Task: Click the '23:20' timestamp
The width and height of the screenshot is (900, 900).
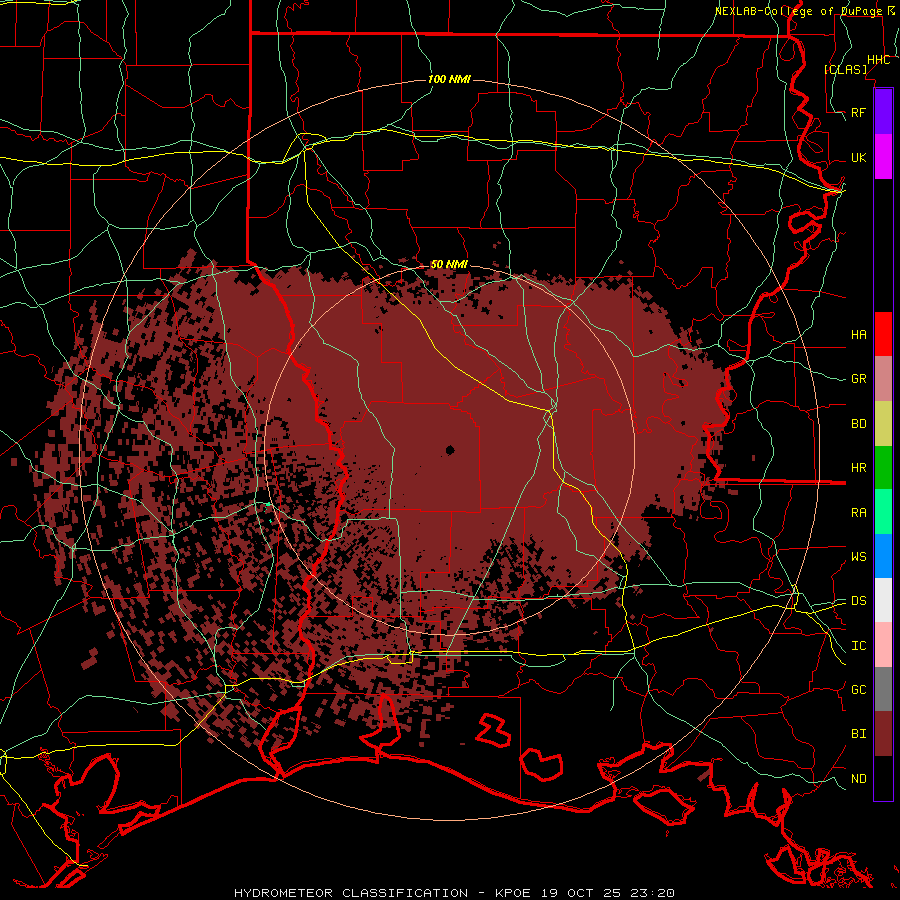Action: [651, 893]
